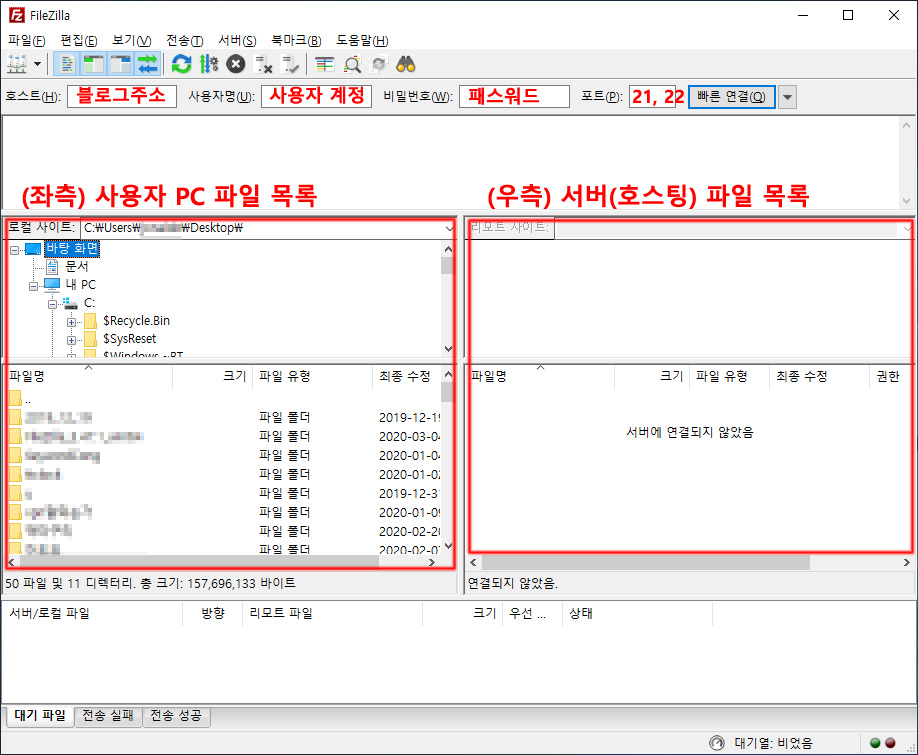Screen dimensions: 918x755
Task: Sort remote list by 파일명 column
Action: 542,376
